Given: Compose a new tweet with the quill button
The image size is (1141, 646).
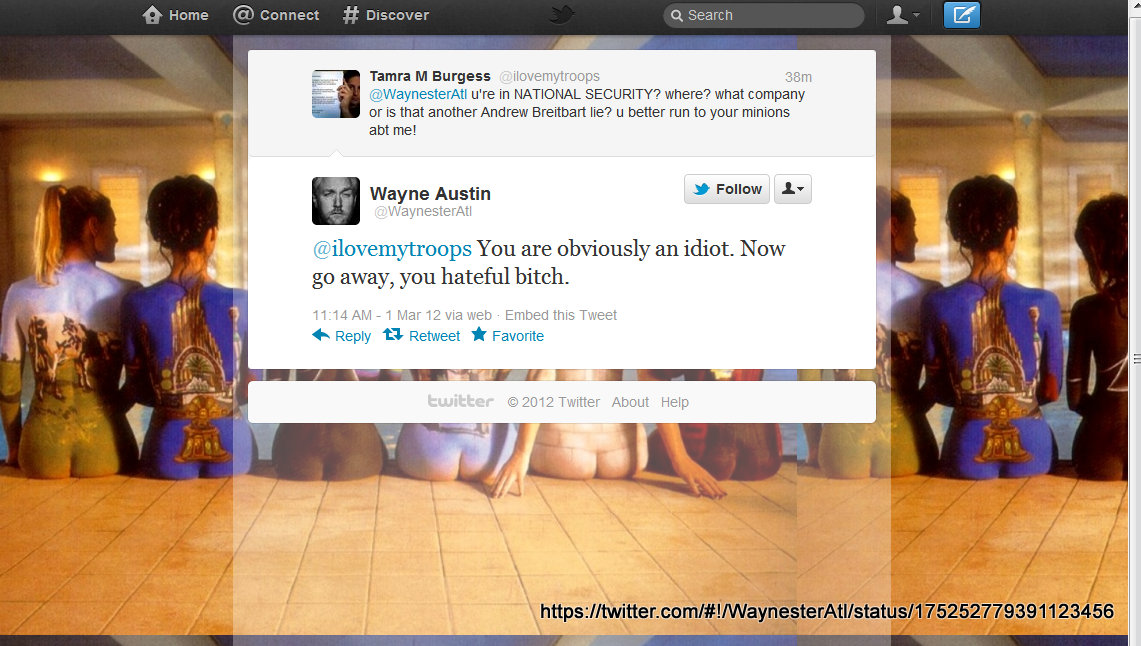Looking at the screenshot, I should [x=961, y=15].
